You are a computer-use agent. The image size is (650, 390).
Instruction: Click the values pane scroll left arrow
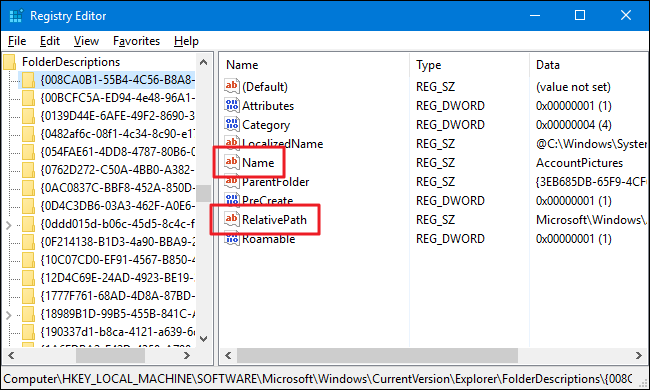228,356
